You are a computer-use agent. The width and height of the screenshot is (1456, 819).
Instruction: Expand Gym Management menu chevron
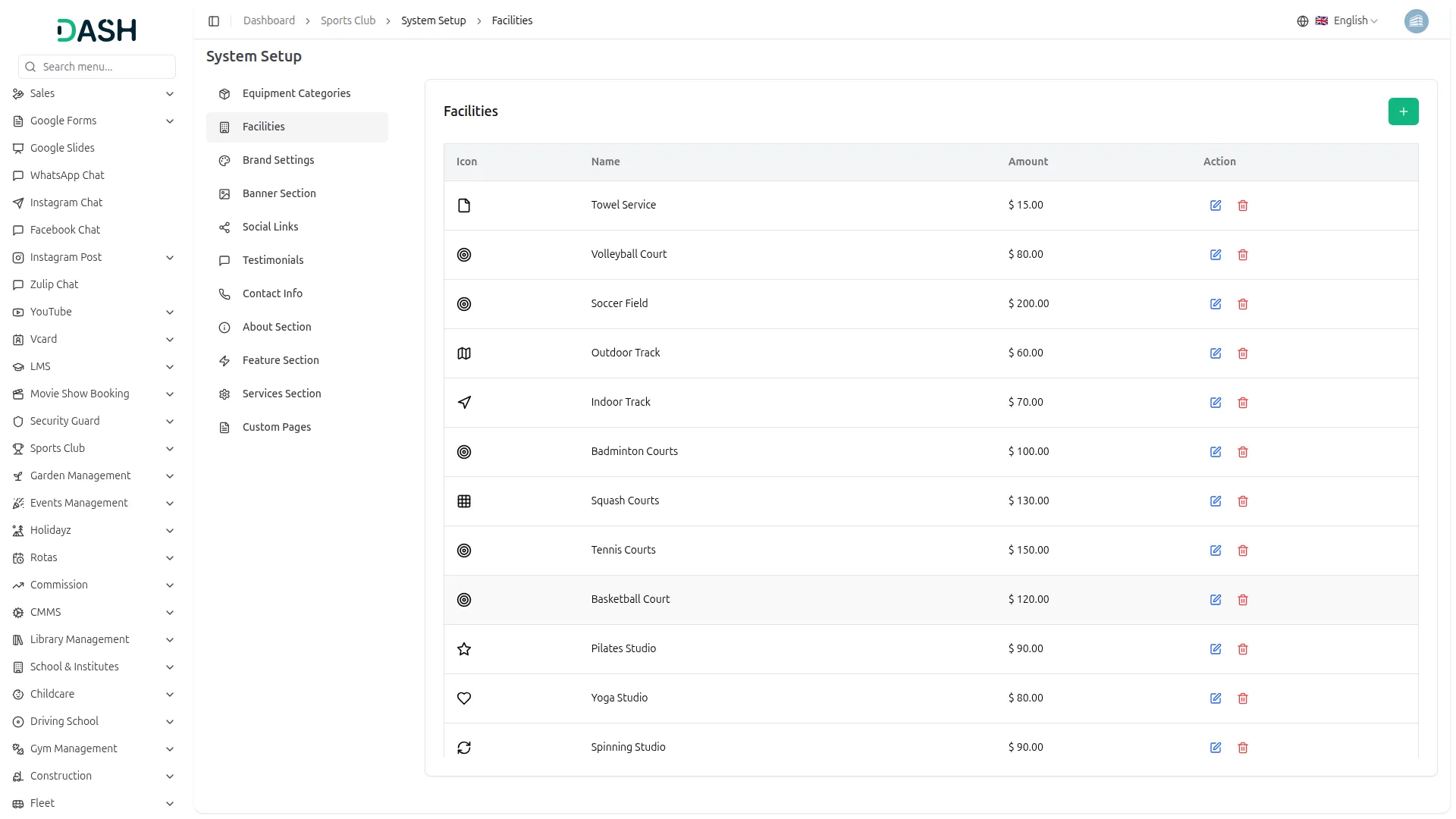[170, 749]
